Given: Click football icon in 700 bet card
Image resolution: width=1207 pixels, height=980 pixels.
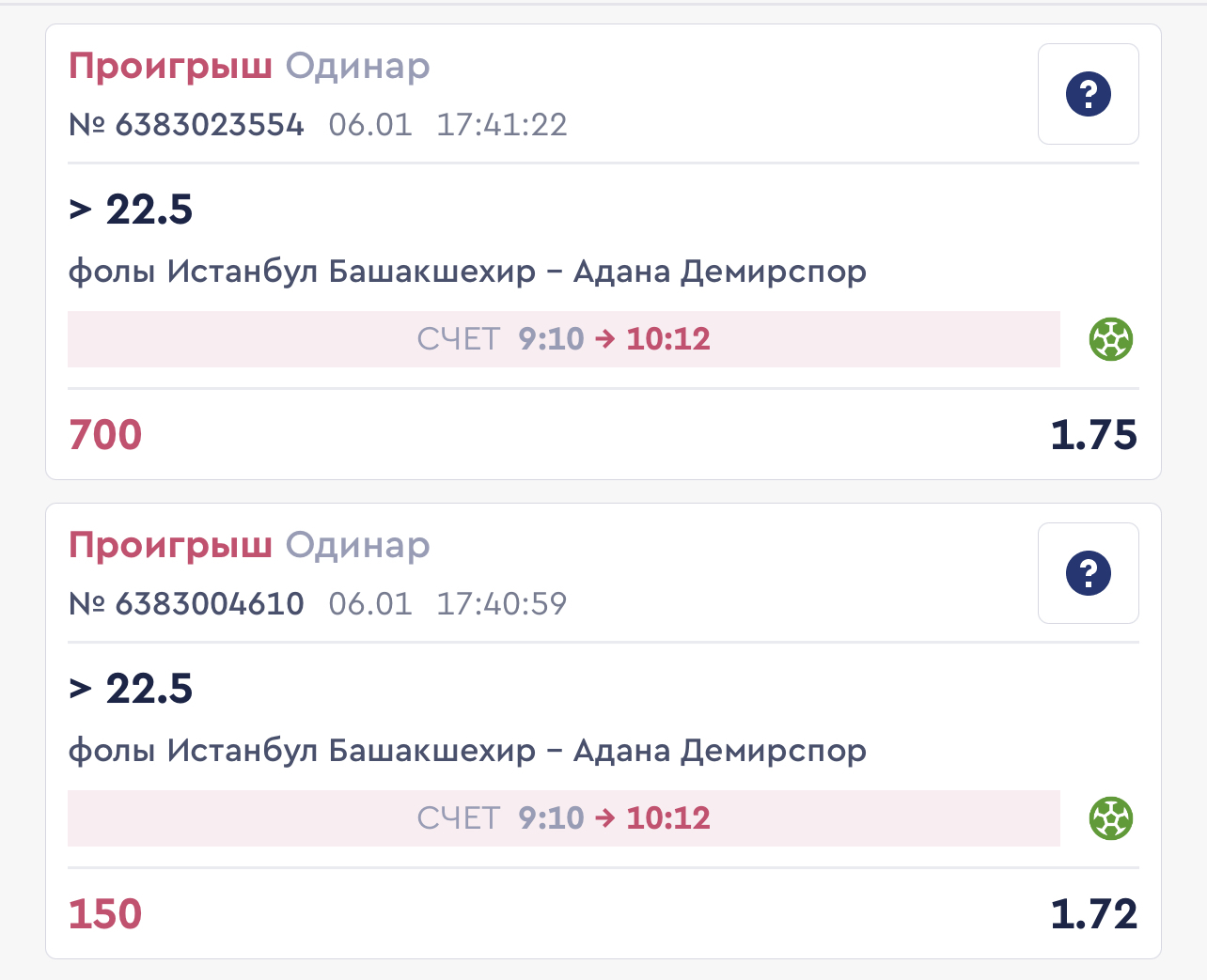Looking at the screenshot, I should (x=1111, y=339).
